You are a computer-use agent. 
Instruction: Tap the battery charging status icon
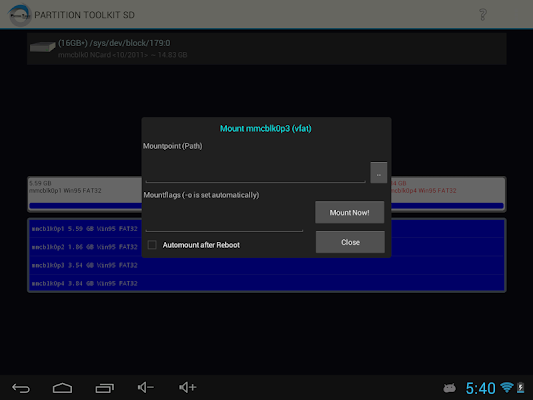(x=520, y=387)
